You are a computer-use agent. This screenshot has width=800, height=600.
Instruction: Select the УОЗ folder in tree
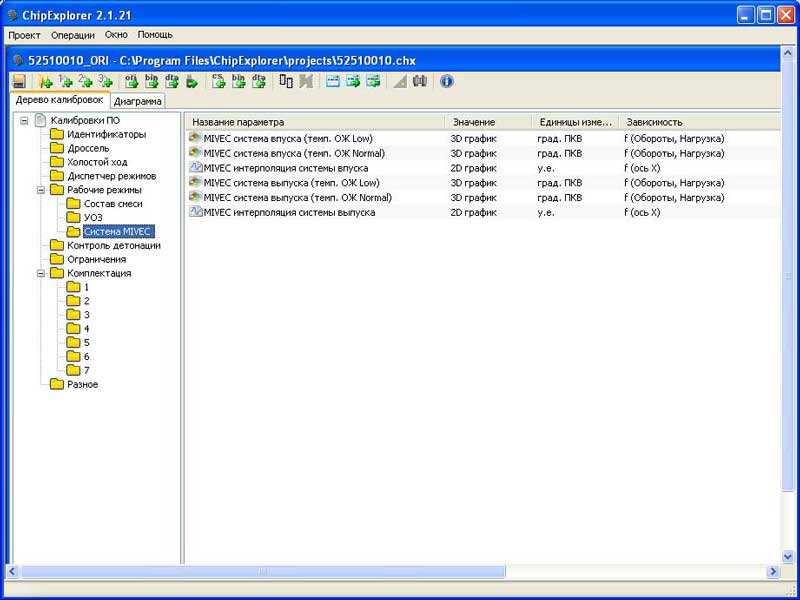93,218
